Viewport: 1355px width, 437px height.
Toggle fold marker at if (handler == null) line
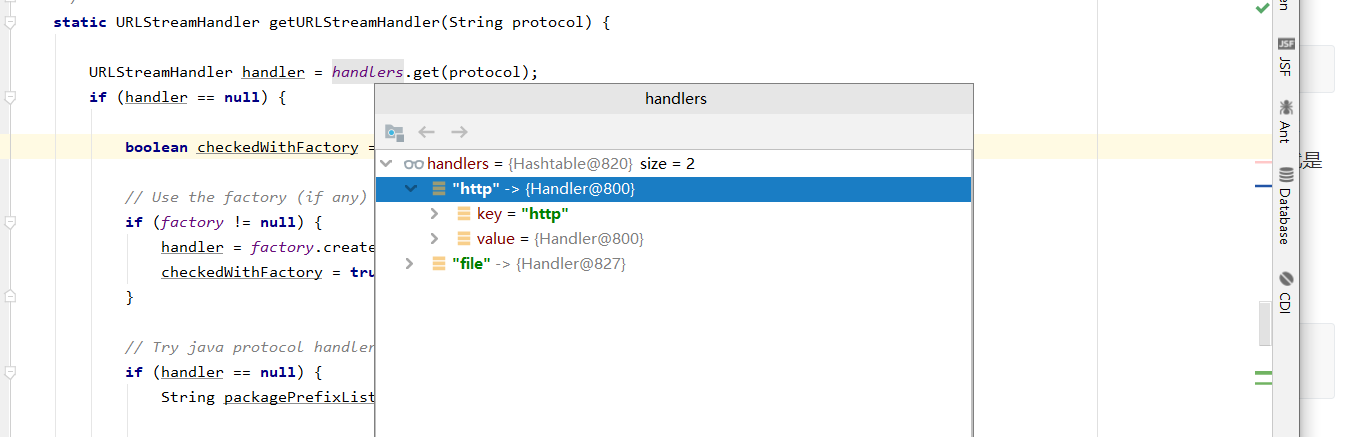click(x=10, y=97)
